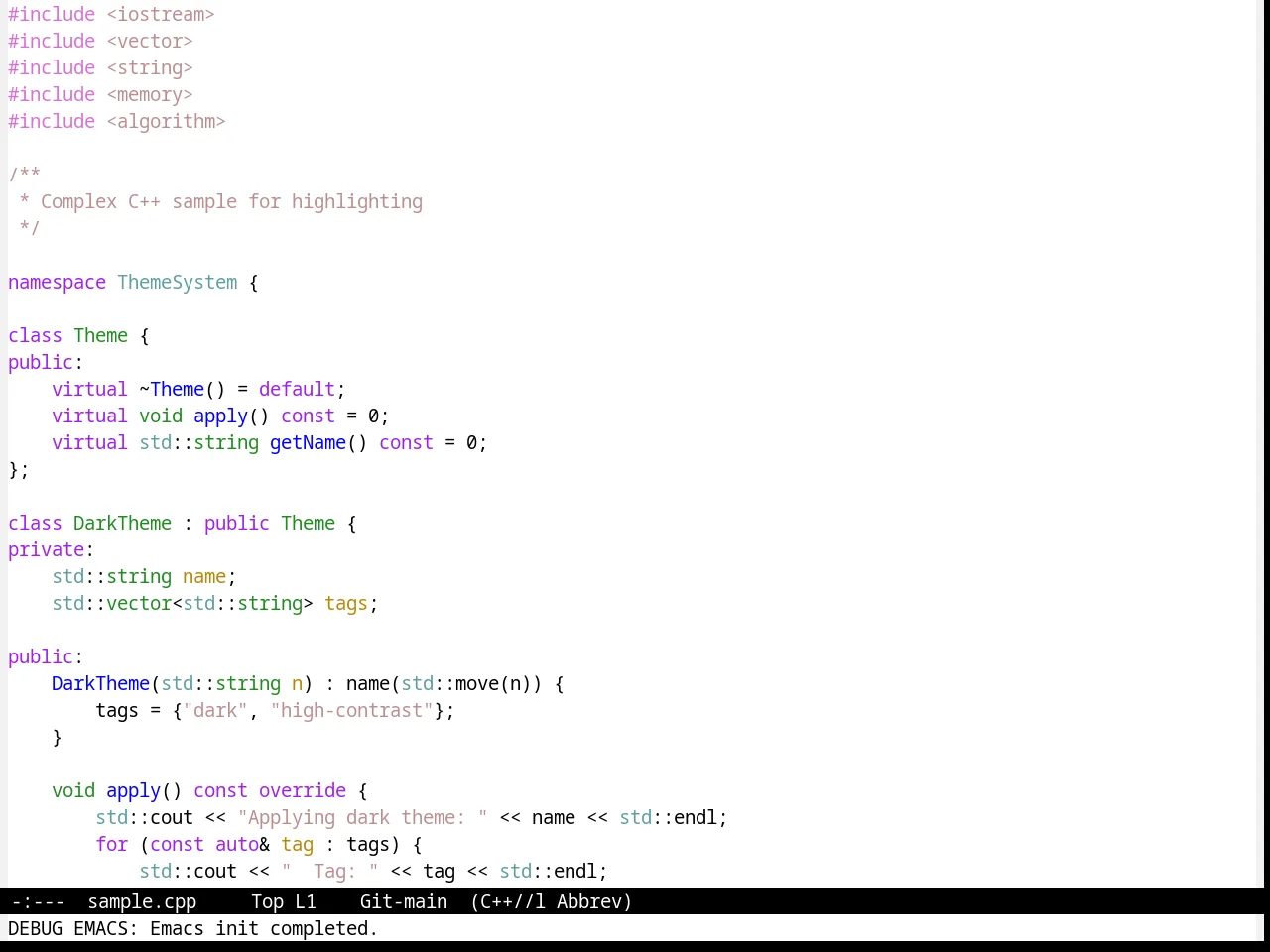Click the Git-main version control indicator
The width and height of the screenshot is (1270, 952).
click(x=403, y=901)
